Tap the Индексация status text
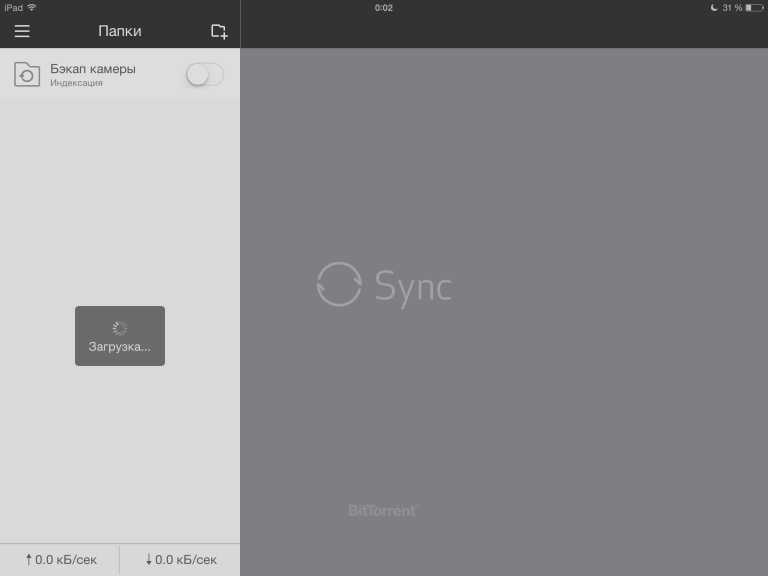Viewport: 768px width, 576px height. [x=76, y=83]
